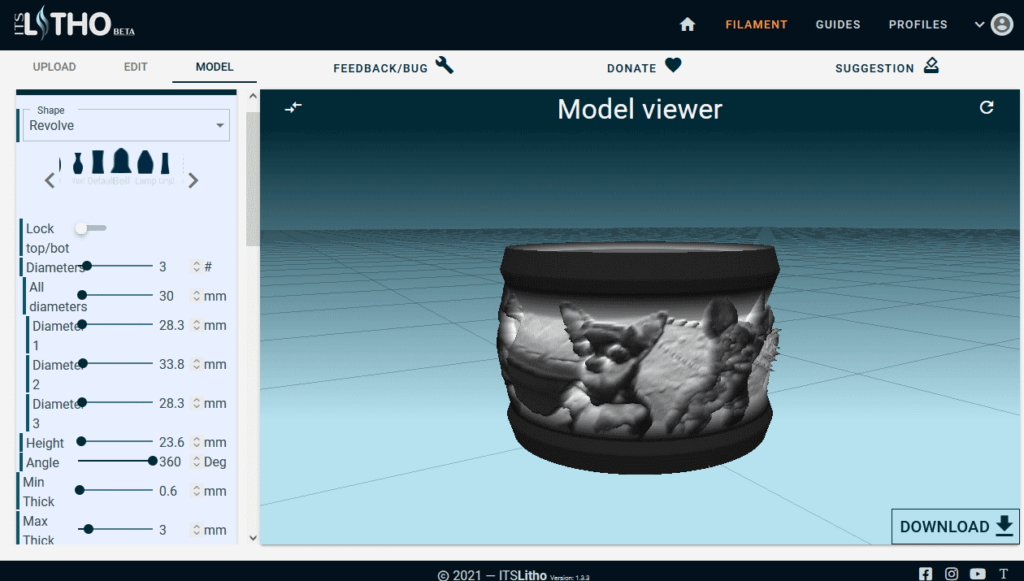The image size is (1024, 581).
Task: Open the GUIDES menu item
Action: (838, 24)
